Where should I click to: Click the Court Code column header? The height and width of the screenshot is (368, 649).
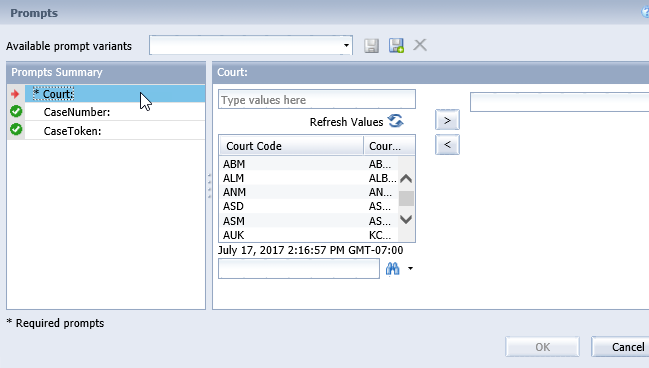(291, 146)
